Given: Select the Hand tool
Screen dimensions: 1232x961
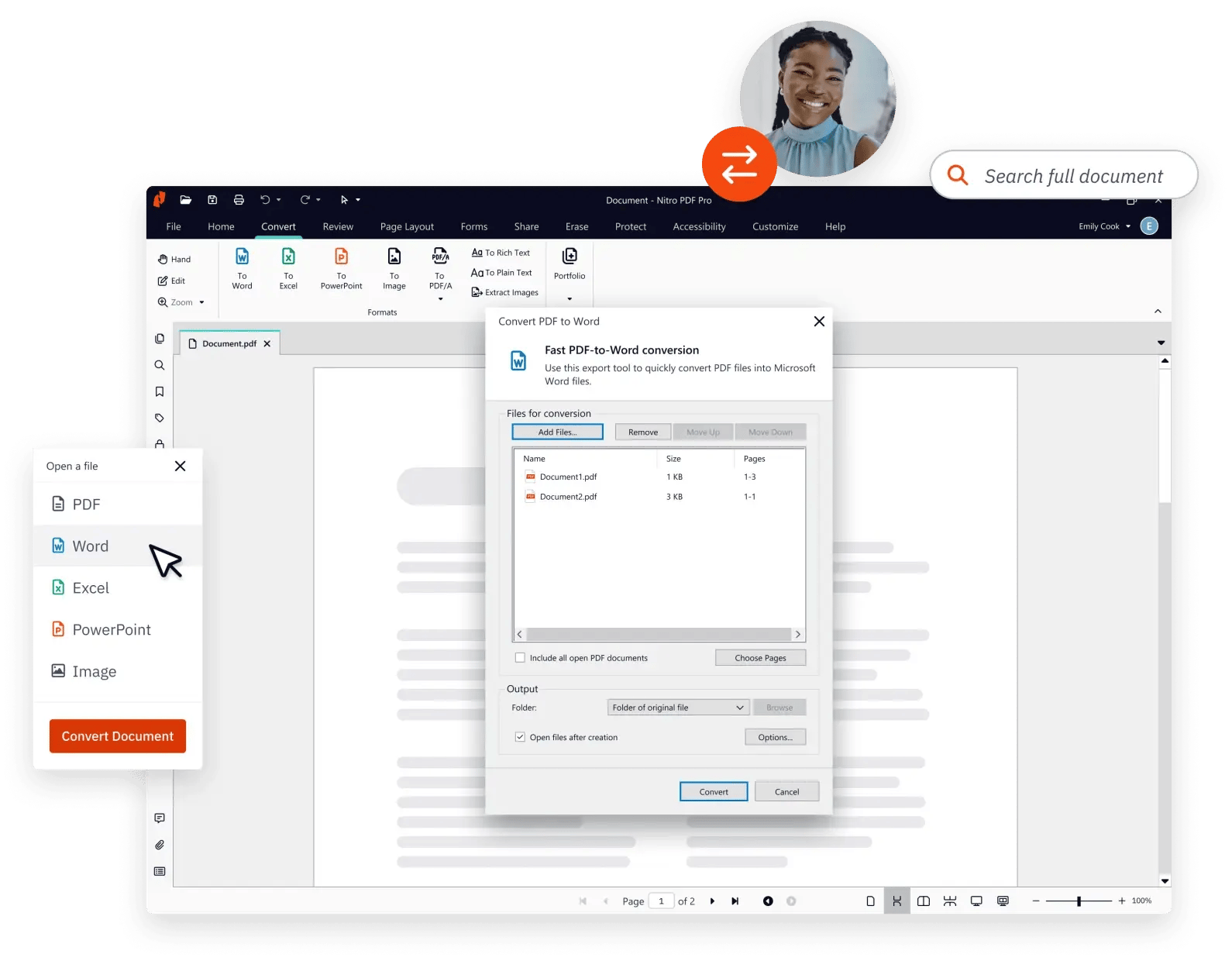Looking at the screenshot, I should click(x=174, y=260).
